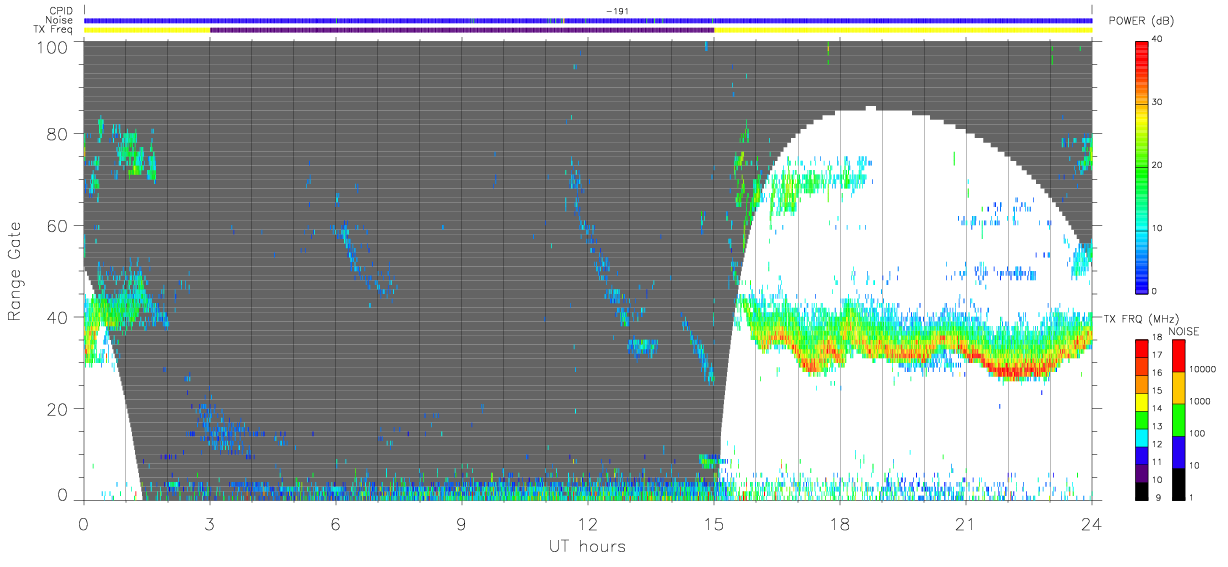The height and width of the screenshot is (567, 1228).
Task: Click the 60 tick on Range Gate axis
Action: (x=57, y=225)
